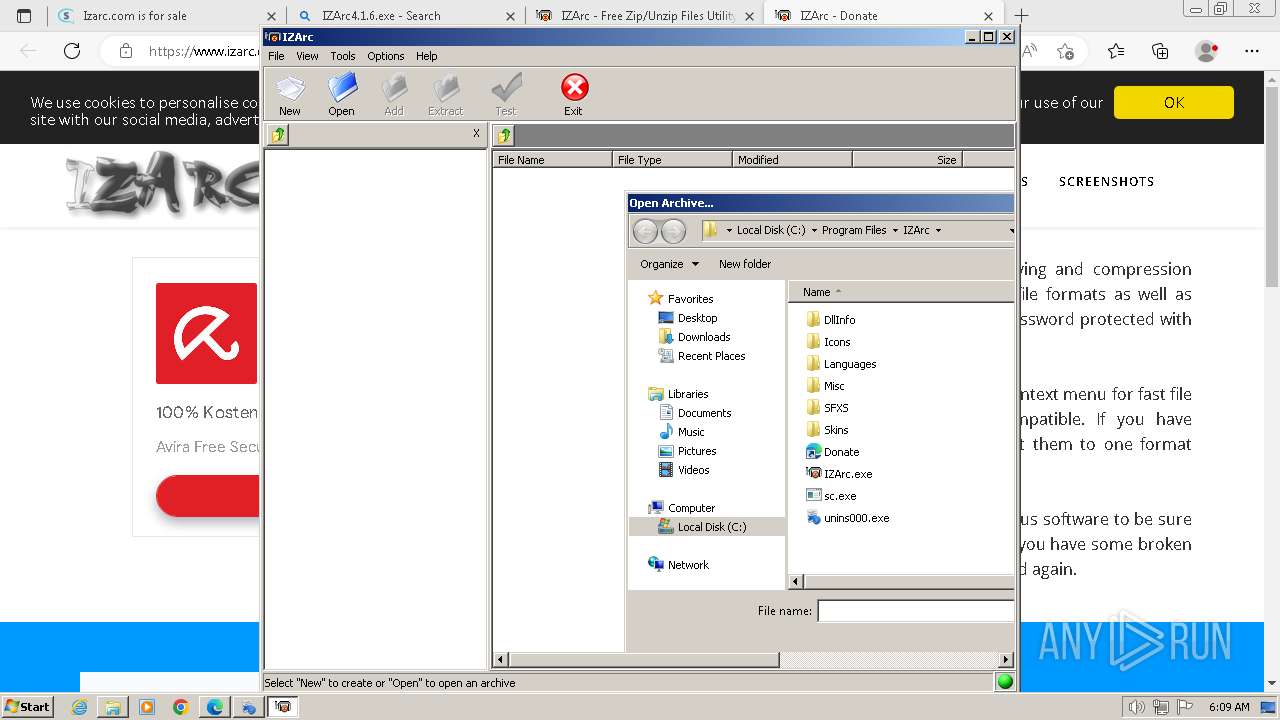The width and height of the screenshot is (1280, 720).
Task: Click Modified column header in IZArc
Action: pos(792,159)
